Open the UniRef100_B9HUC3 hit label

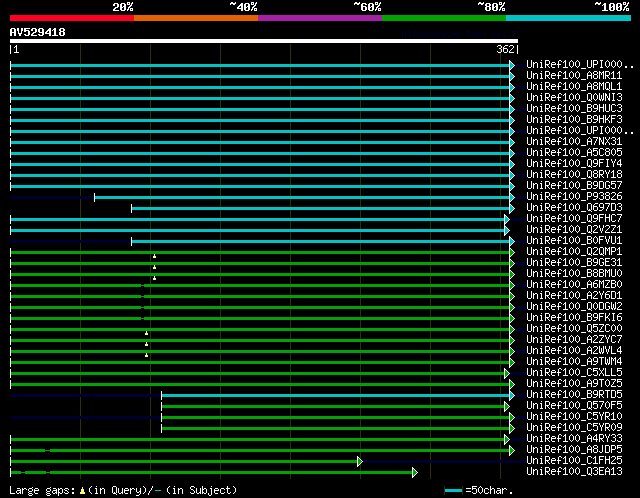pyautogui.click(x=574, y=109)
